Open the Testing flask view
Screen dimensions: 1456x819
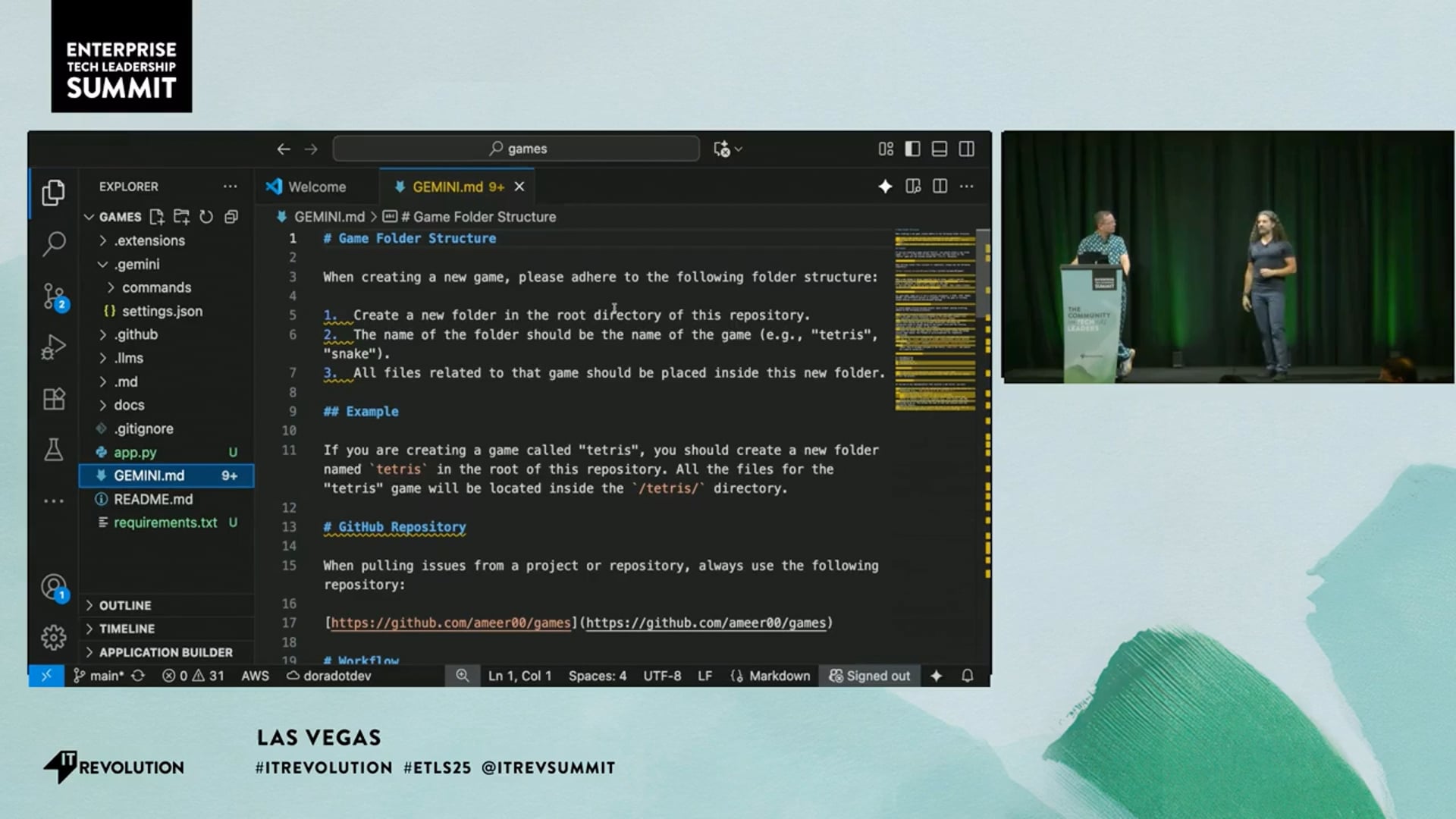point(53,450)
